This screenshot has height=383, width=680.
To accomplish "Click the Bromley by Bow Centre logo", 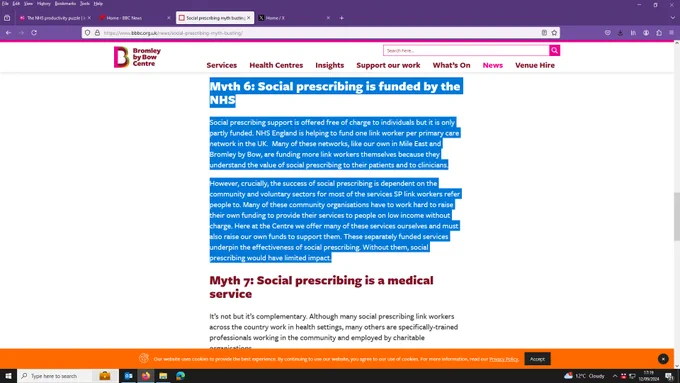I will tap(137, 57).
